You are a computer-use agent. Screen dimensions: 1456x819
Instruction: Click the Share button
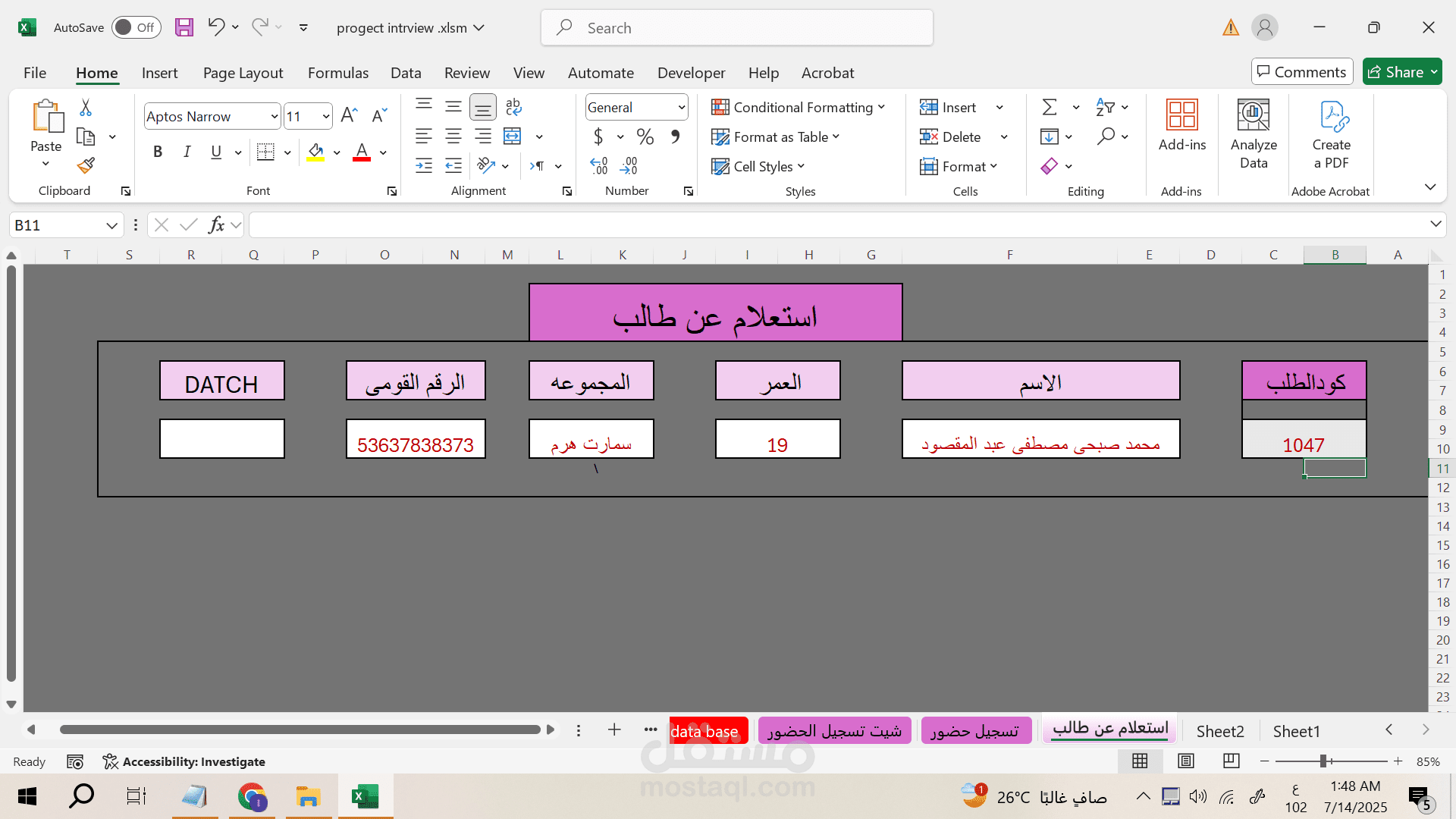pos(1397,72)
